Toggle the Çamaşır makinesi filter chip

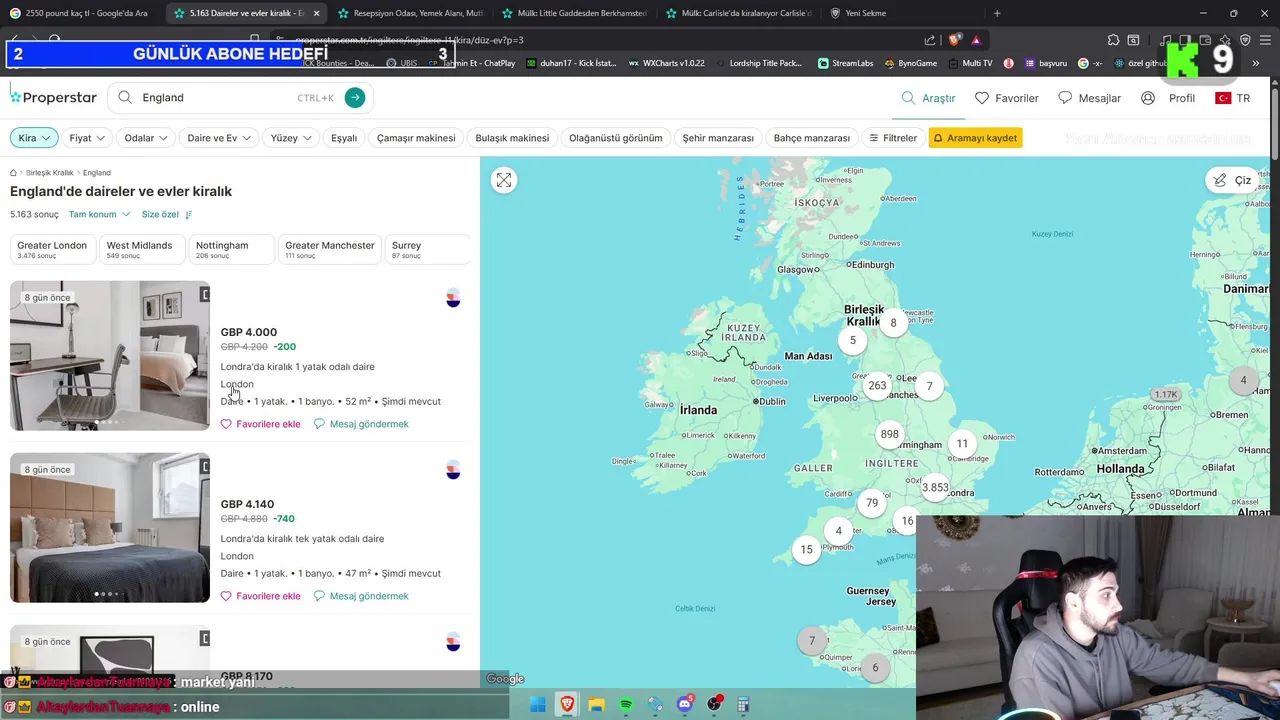[x=416, y=138]
